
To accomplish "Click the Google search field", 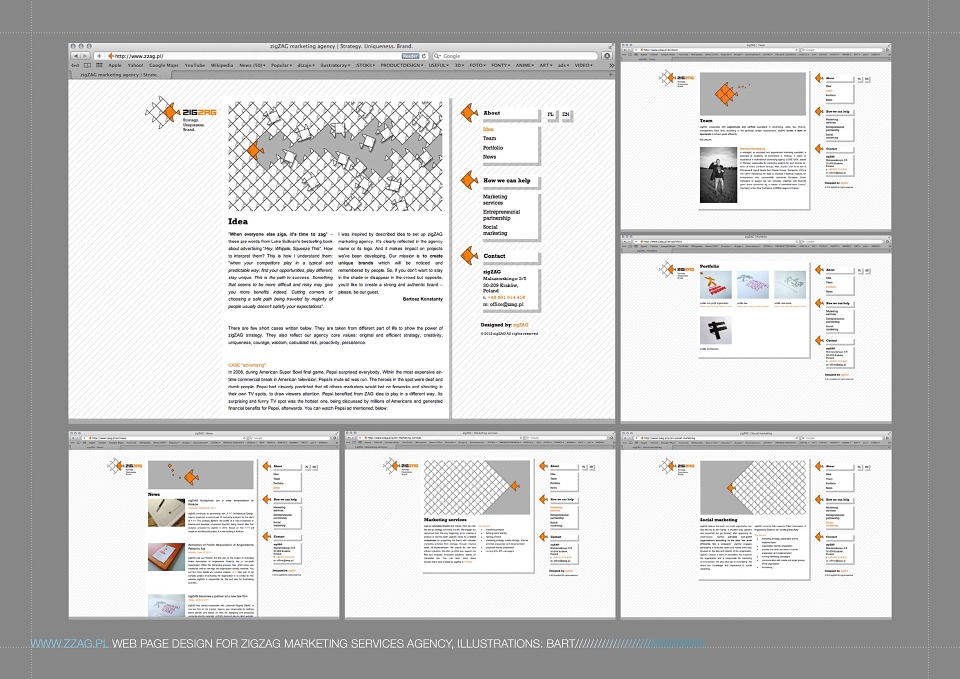I will click(514, 56).
